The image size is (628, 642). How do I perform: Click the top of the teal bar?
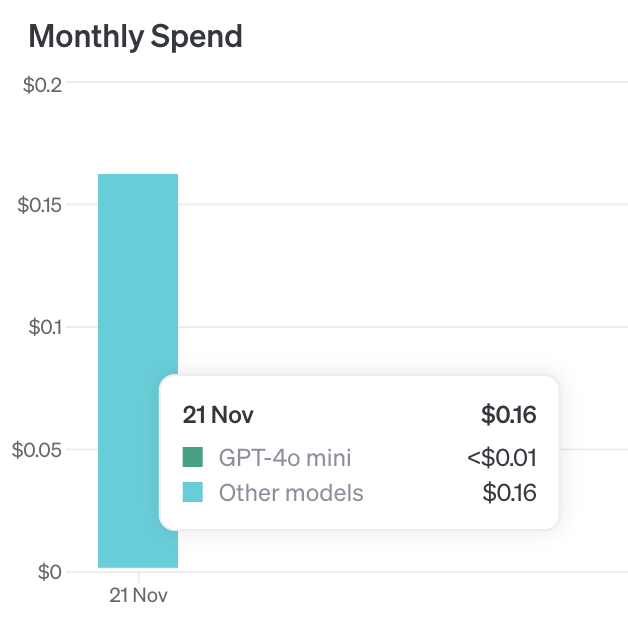tap(137, 176)
